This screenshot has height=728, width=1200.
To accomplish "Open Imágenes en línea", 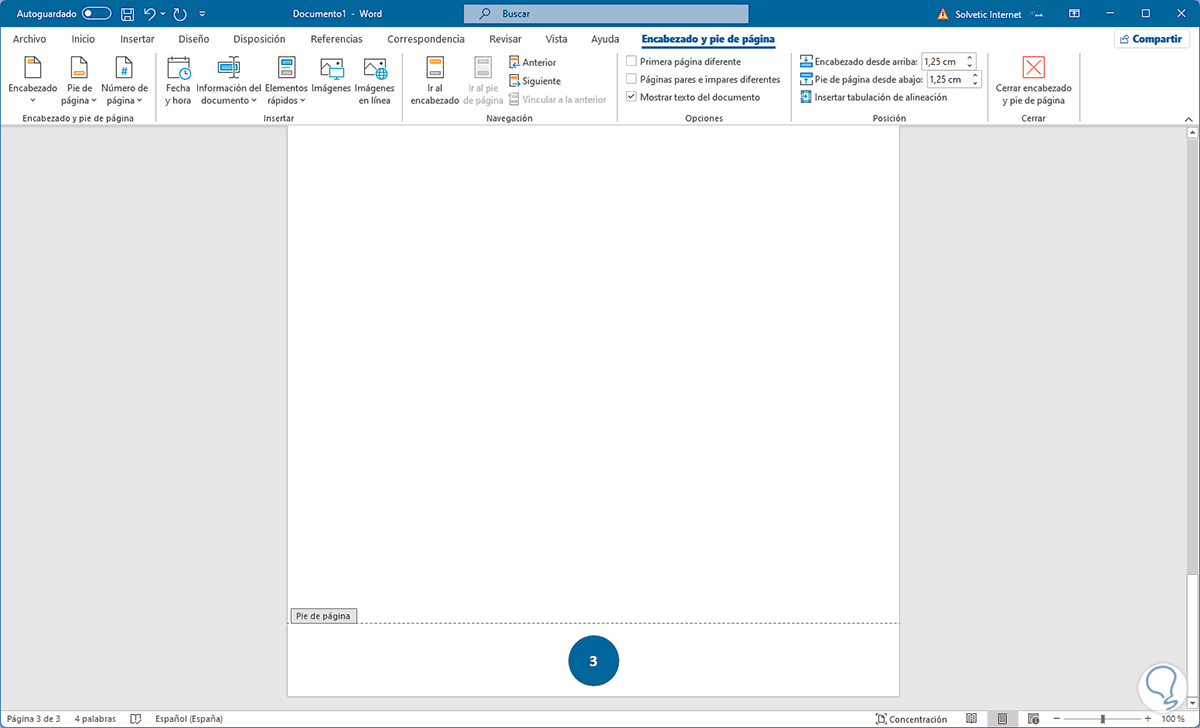I will point(375,81).
